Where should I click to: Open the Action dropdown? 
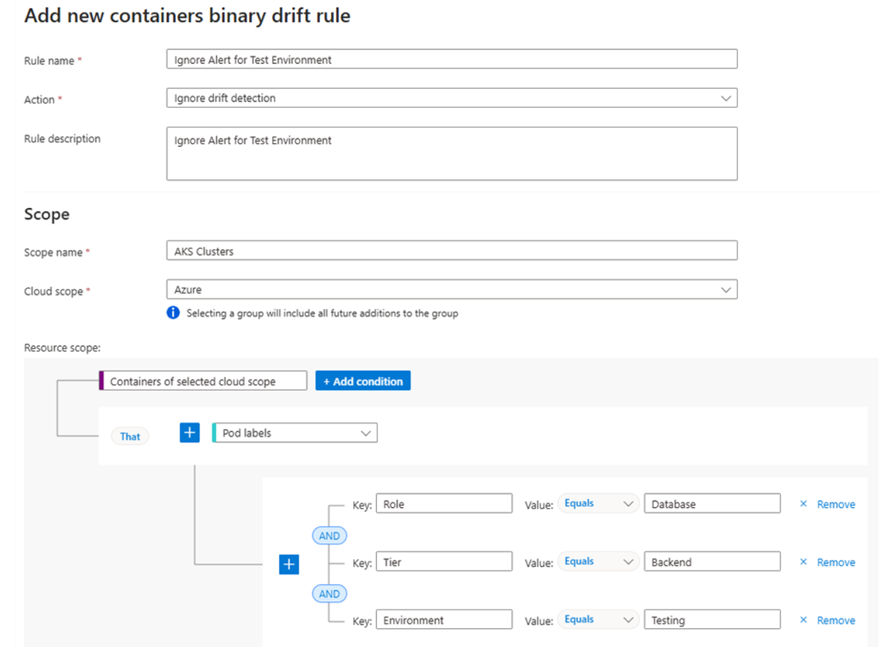[x=452, y=98]
